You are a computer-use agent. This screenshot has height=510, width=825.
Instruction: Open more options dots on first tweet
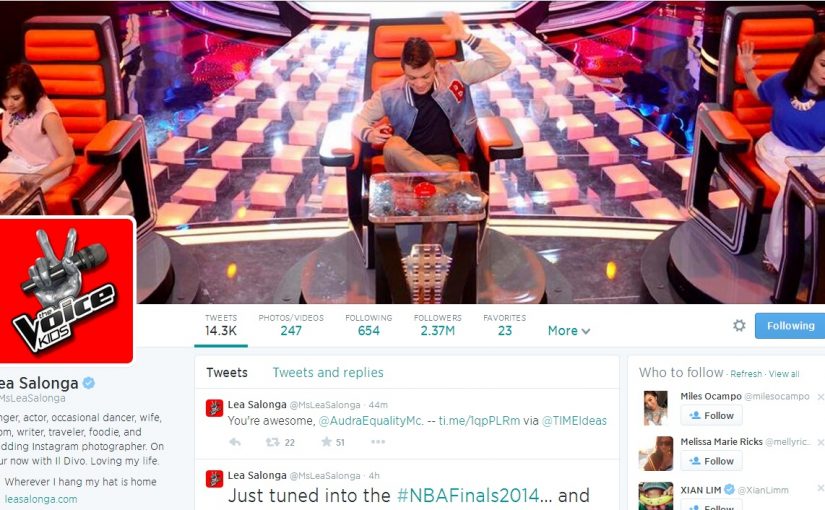tap(378, 442)
